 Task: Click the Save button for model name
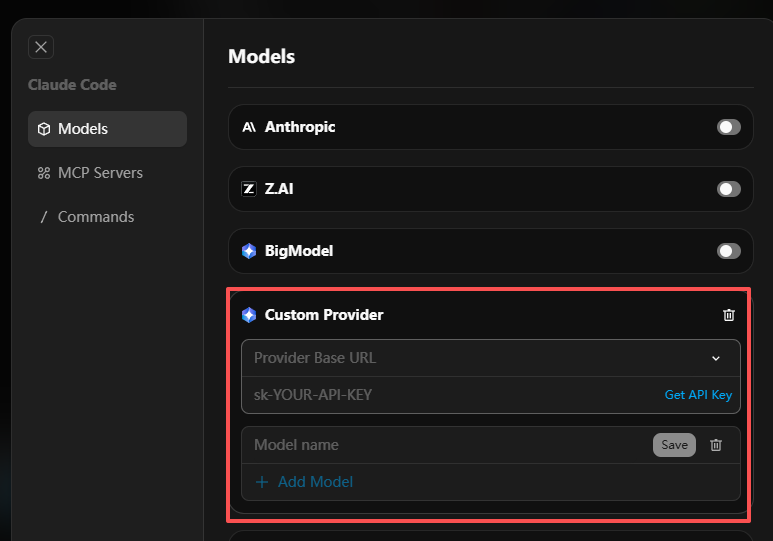click(x=674, y=445)
